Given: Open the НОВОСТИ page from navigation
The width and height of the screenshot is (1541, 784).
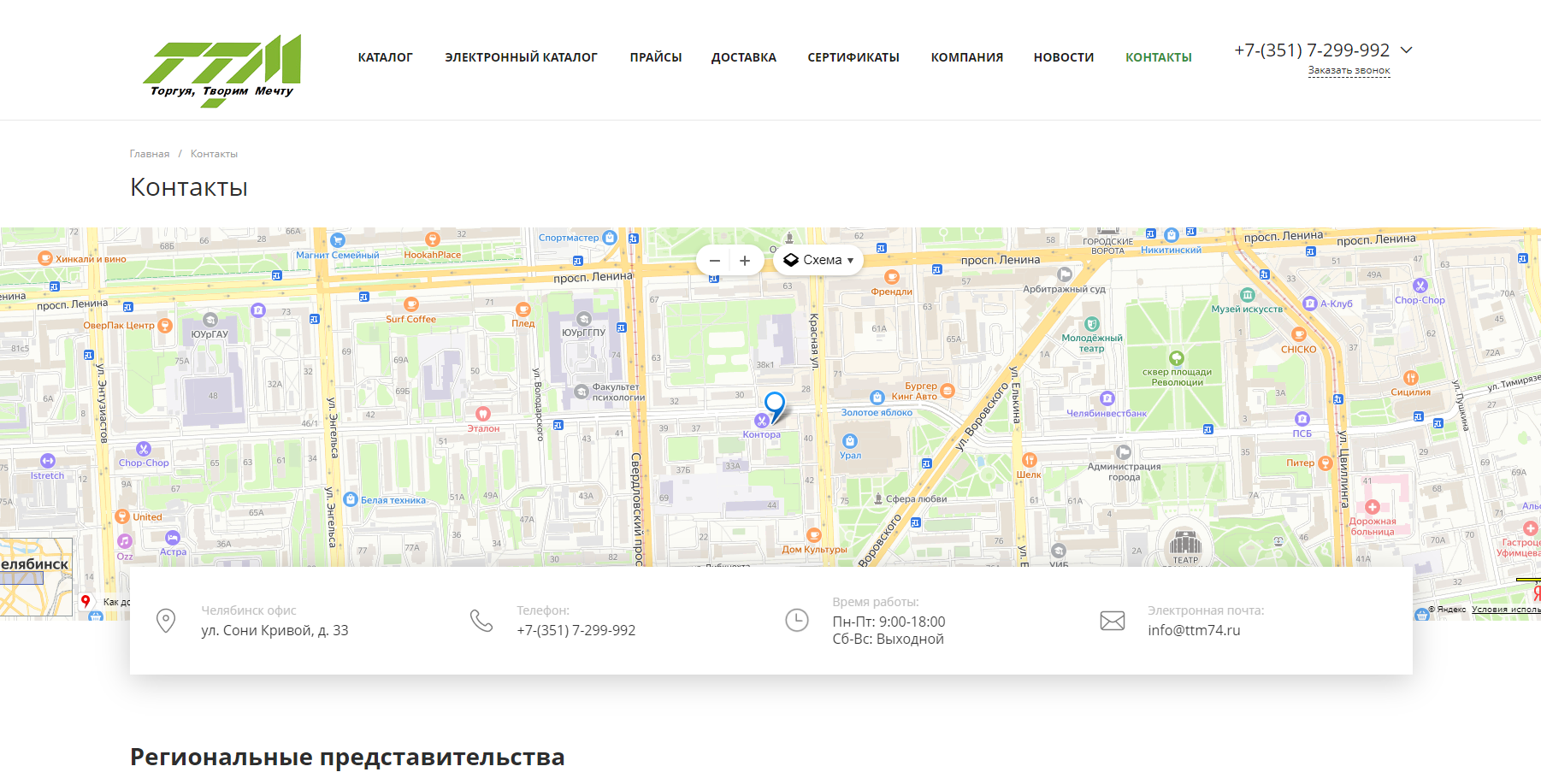Looking at the screenshot, I should pos(1063,56).
